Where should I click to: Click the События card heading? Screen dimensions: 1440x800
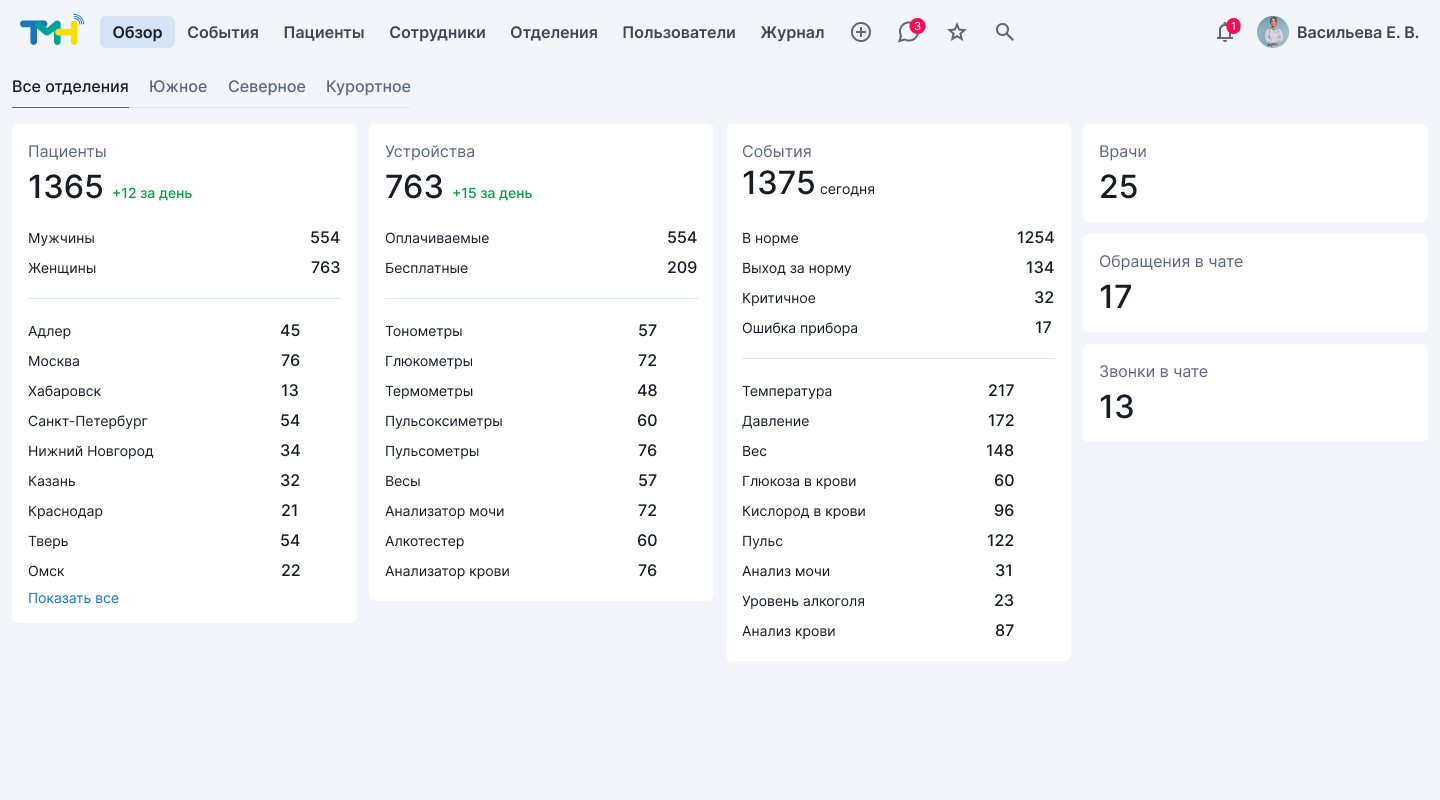777,152
